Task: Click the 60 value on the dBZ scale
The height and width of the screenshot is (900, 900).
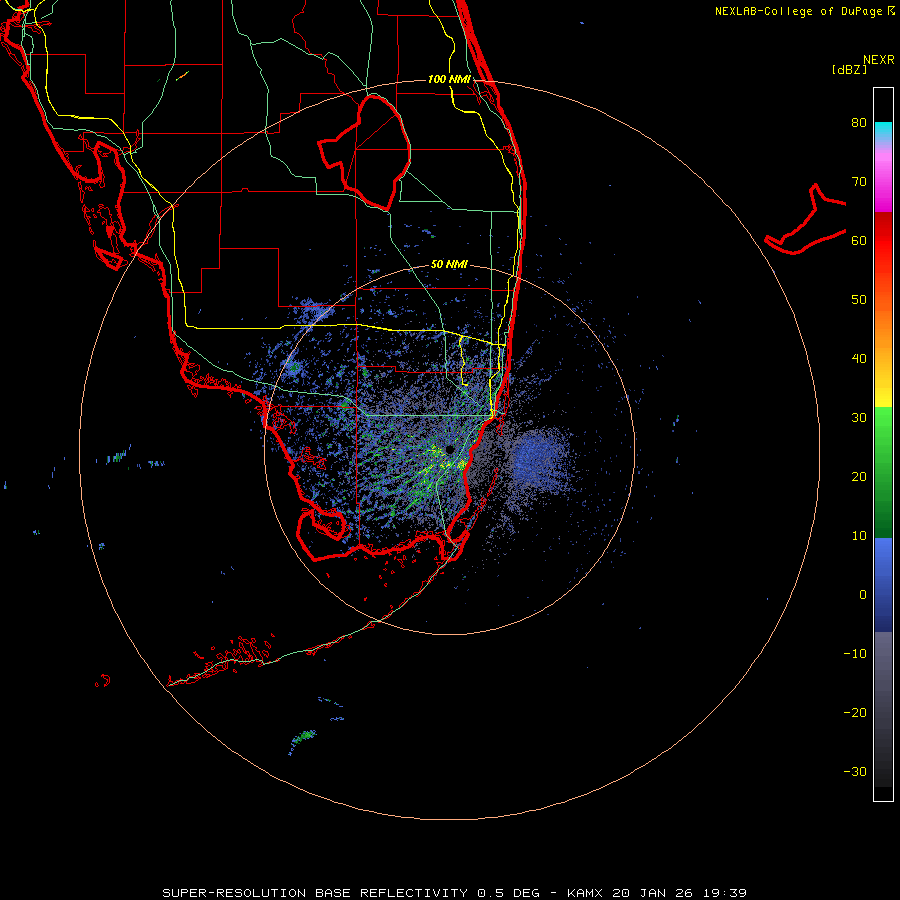Action: pos(859,240)
